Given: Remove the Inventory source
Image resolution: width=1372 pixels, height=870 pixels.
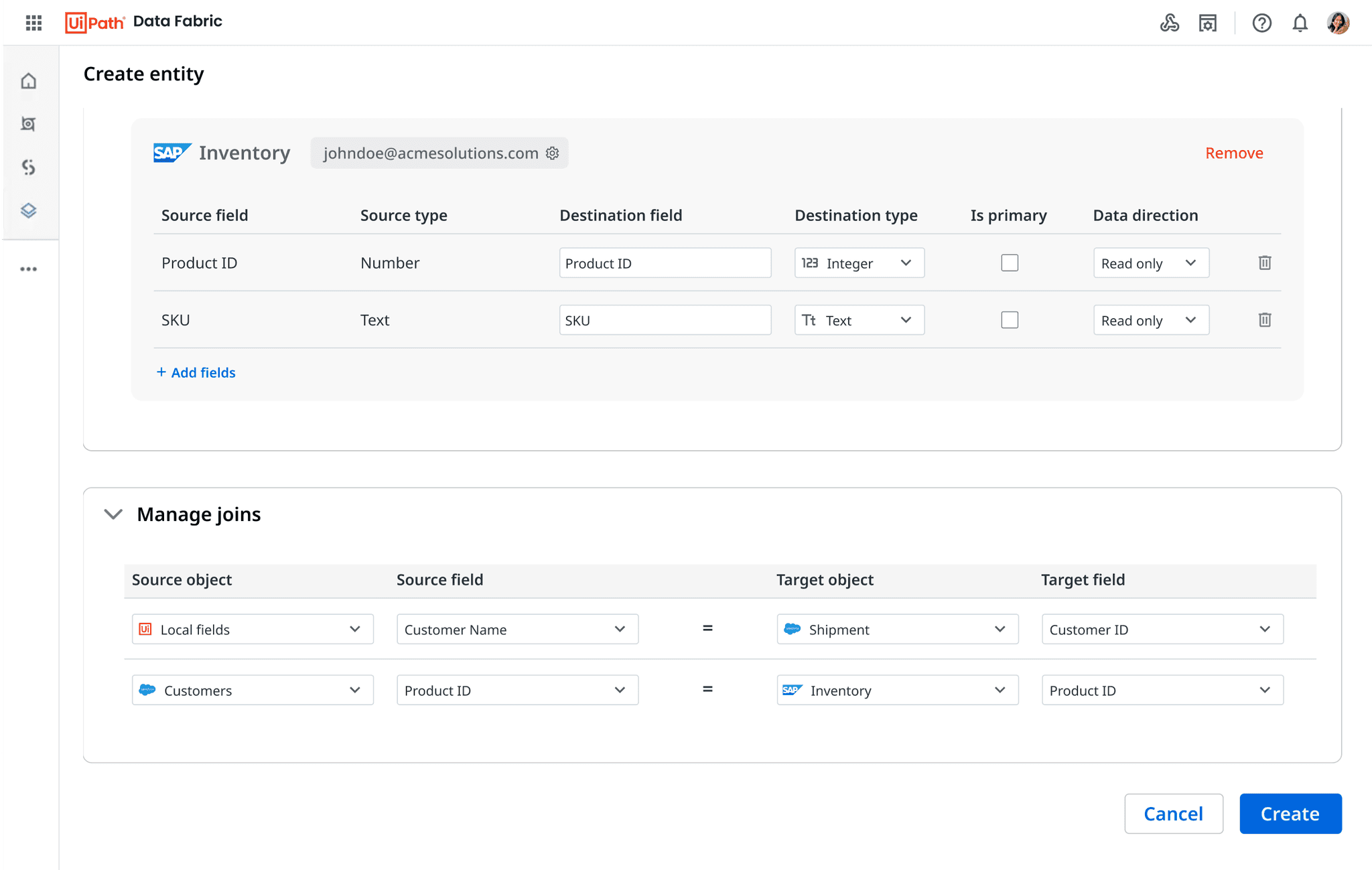Looking at the screenshot, I should click(1233, 153).
